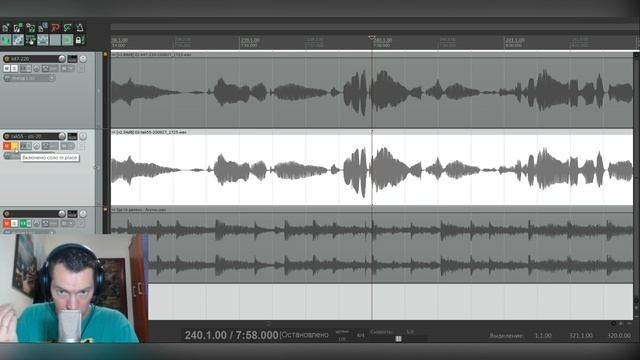The image size is (640, 360).
Task: Click the third track's pan knob
Action: tap(83, 213)
